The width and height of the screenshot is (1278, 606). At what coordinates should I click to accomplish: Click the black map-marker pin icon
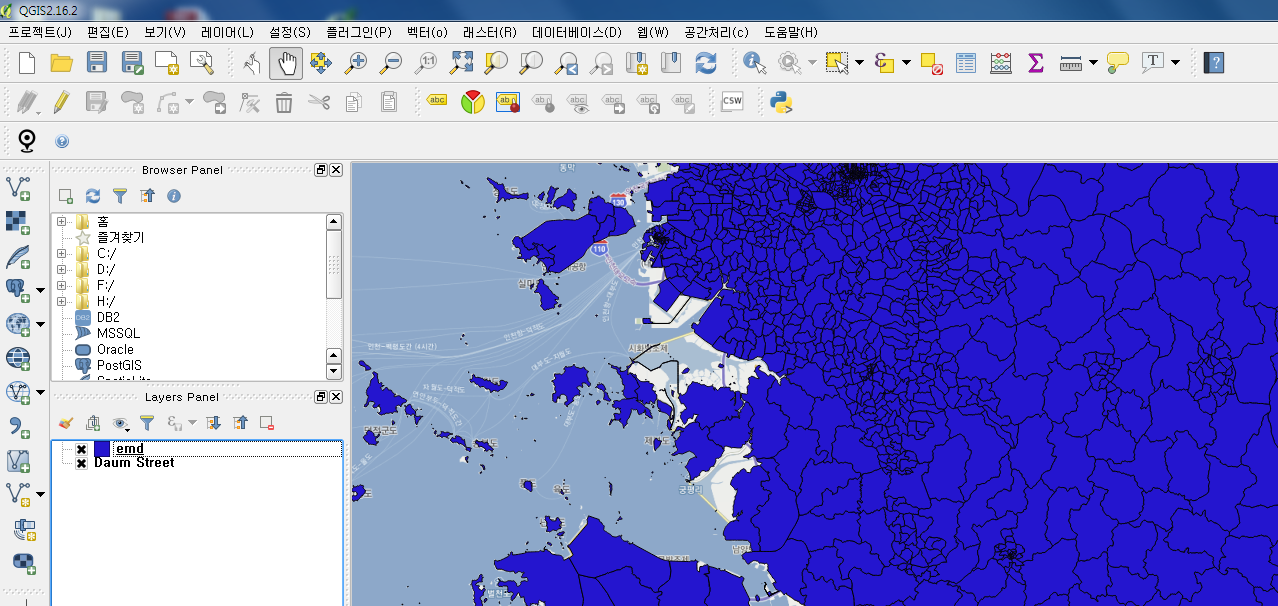point(27,141)
